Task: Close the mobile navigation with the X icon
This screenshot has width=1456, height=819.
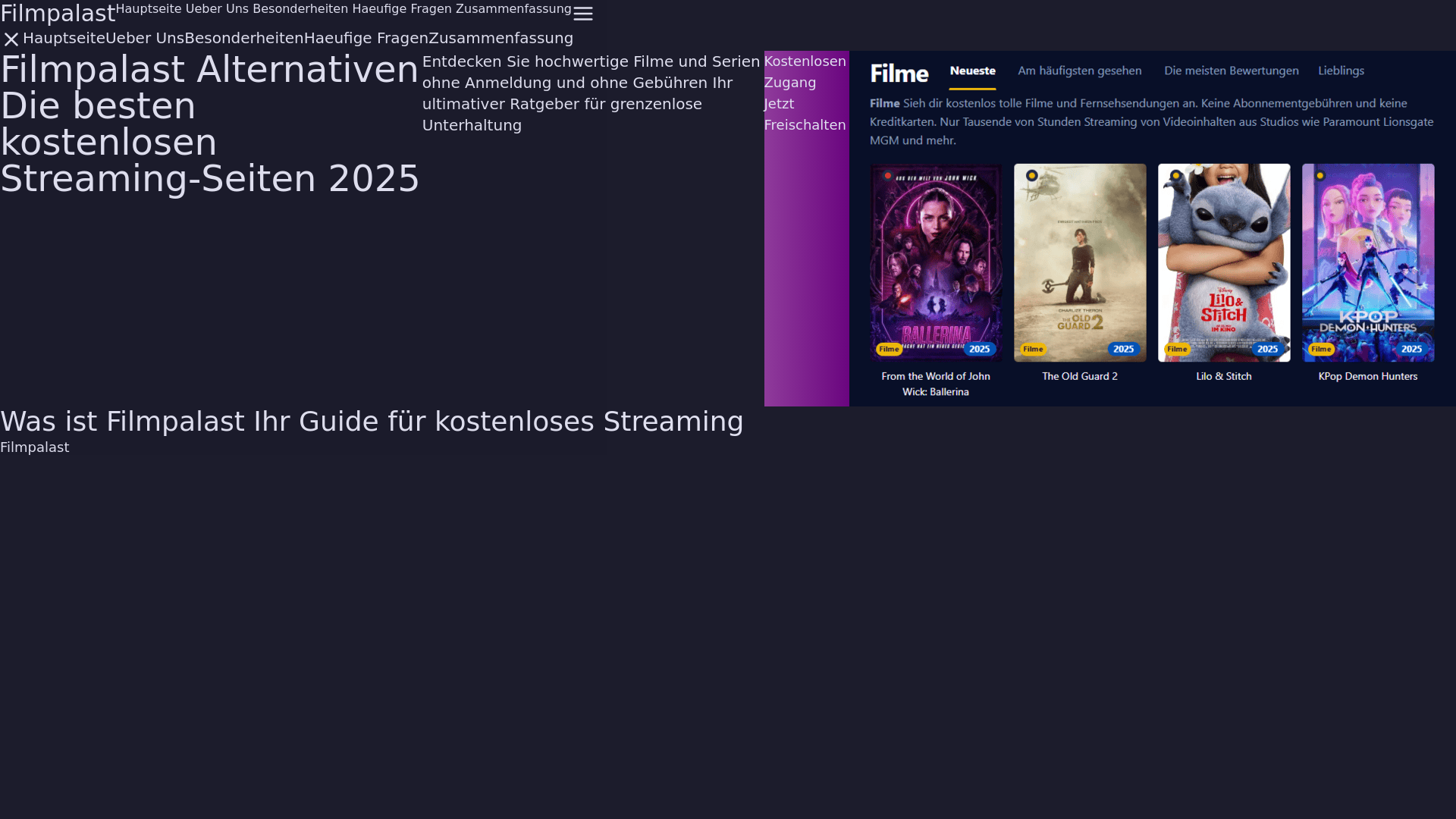Action: click(11, 39)
